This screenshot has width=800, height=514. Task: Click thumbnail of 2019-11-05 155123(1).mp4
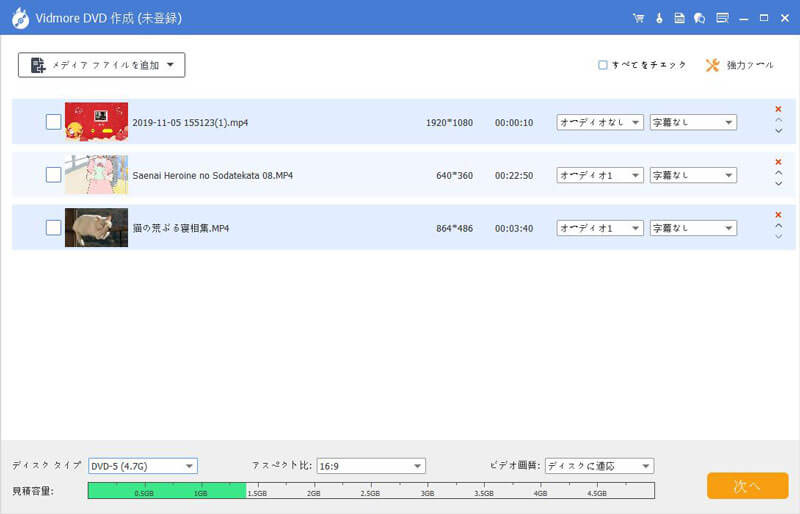[96, 121]
